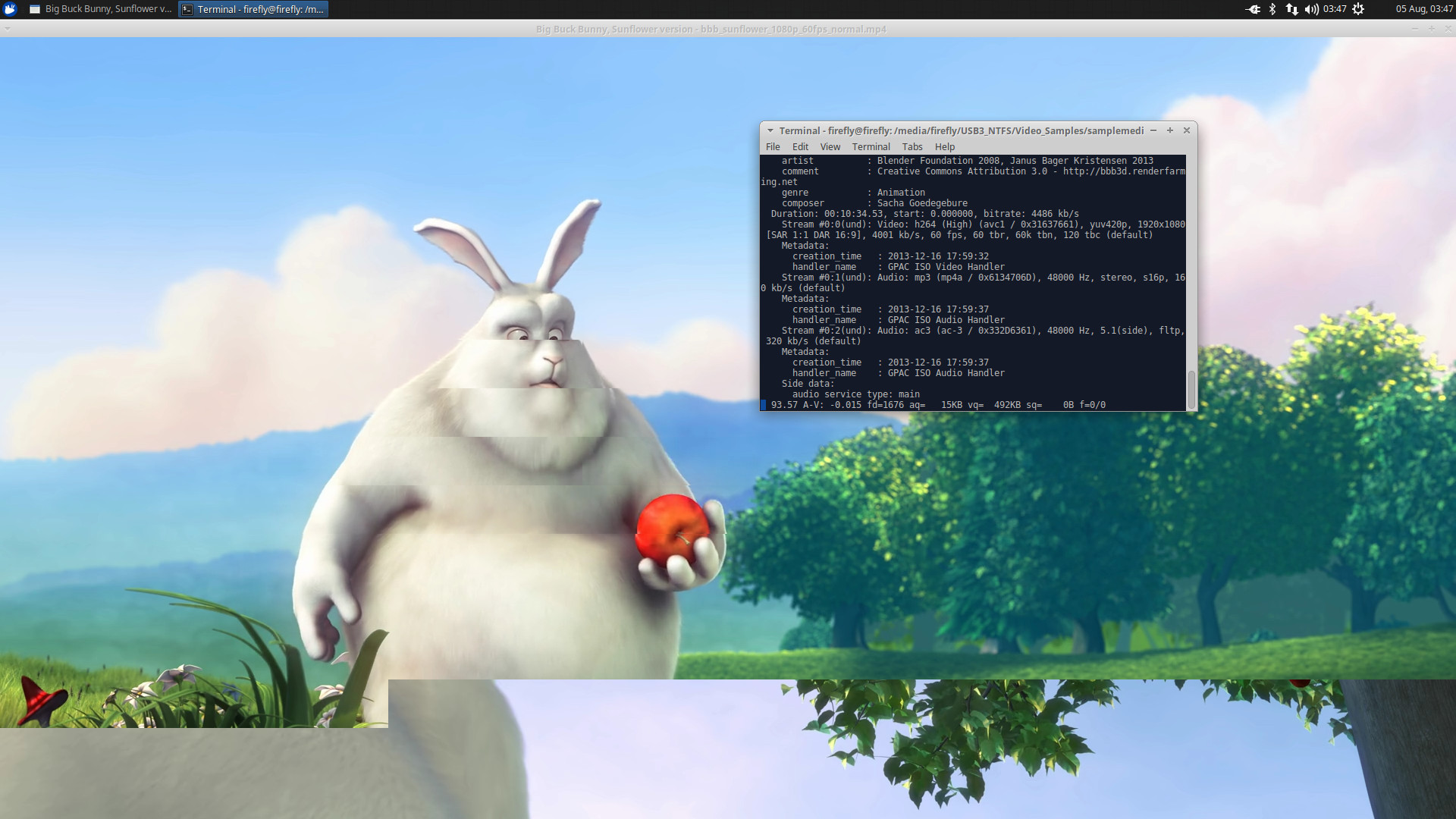The width and height of the screenshot is (1456, 819).
Task: Click the Big Buck Bunny window title text
Action: point(711,29)
